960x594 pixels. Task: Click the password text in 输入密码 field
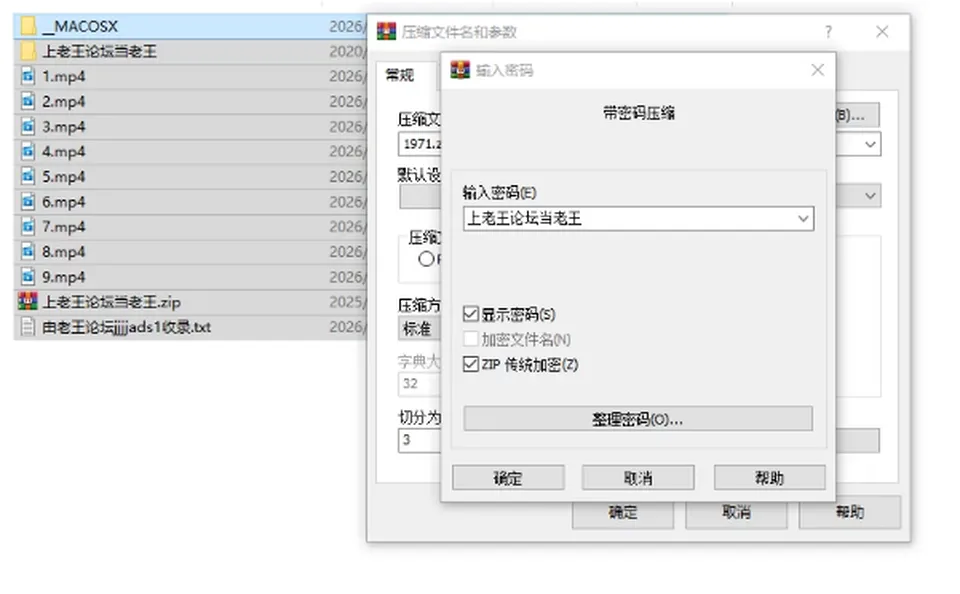click(525, 219)
